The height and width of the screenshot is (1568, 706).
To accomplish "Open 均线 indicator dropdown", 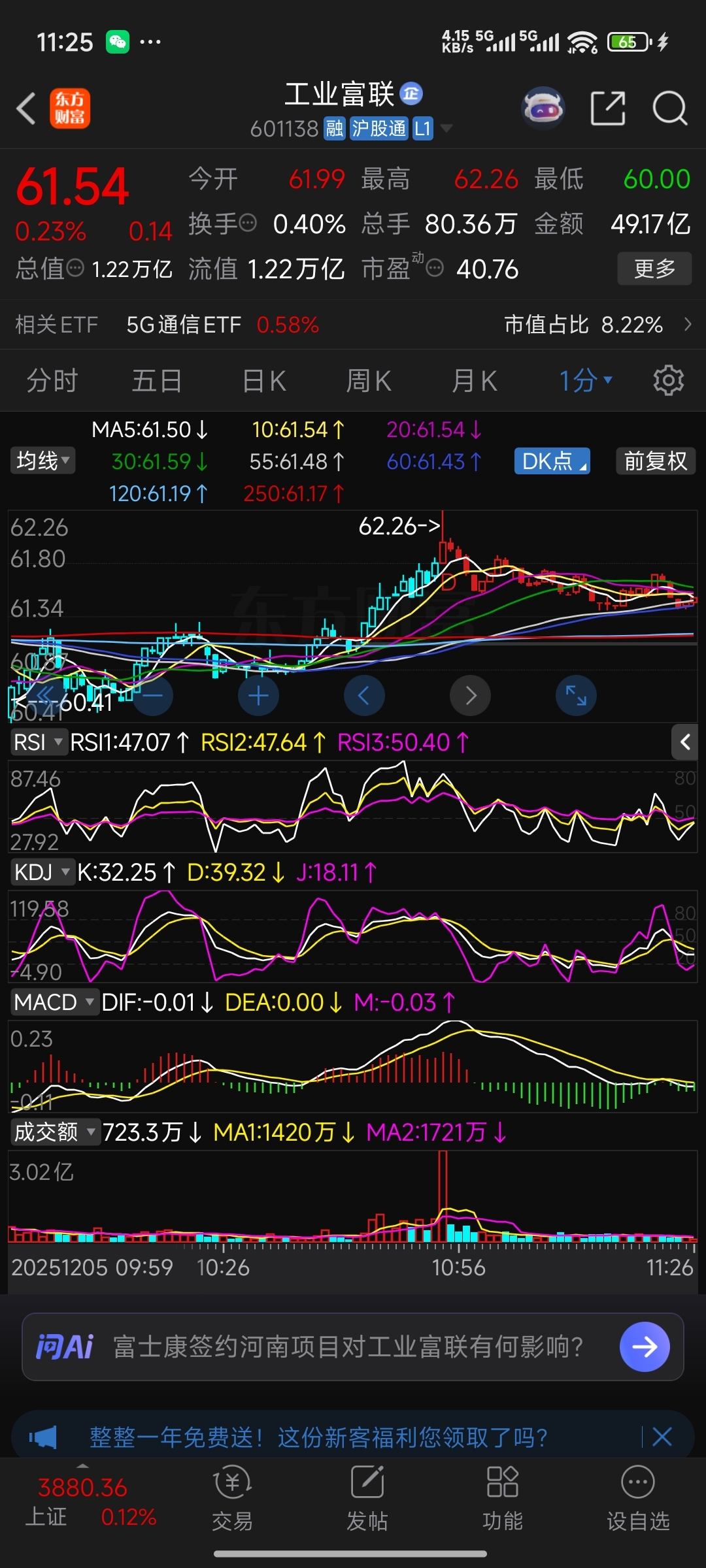I will pyautogui.click(x=42, y=461).
